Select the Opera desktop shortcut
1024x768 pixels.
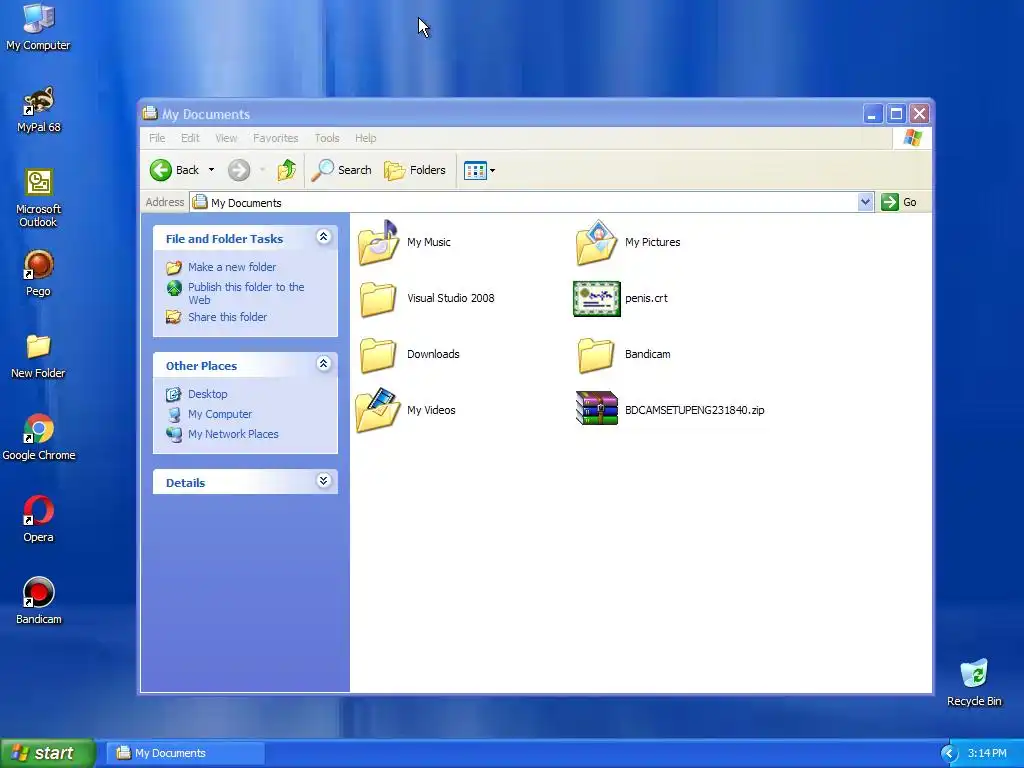[x=38, y=520]
